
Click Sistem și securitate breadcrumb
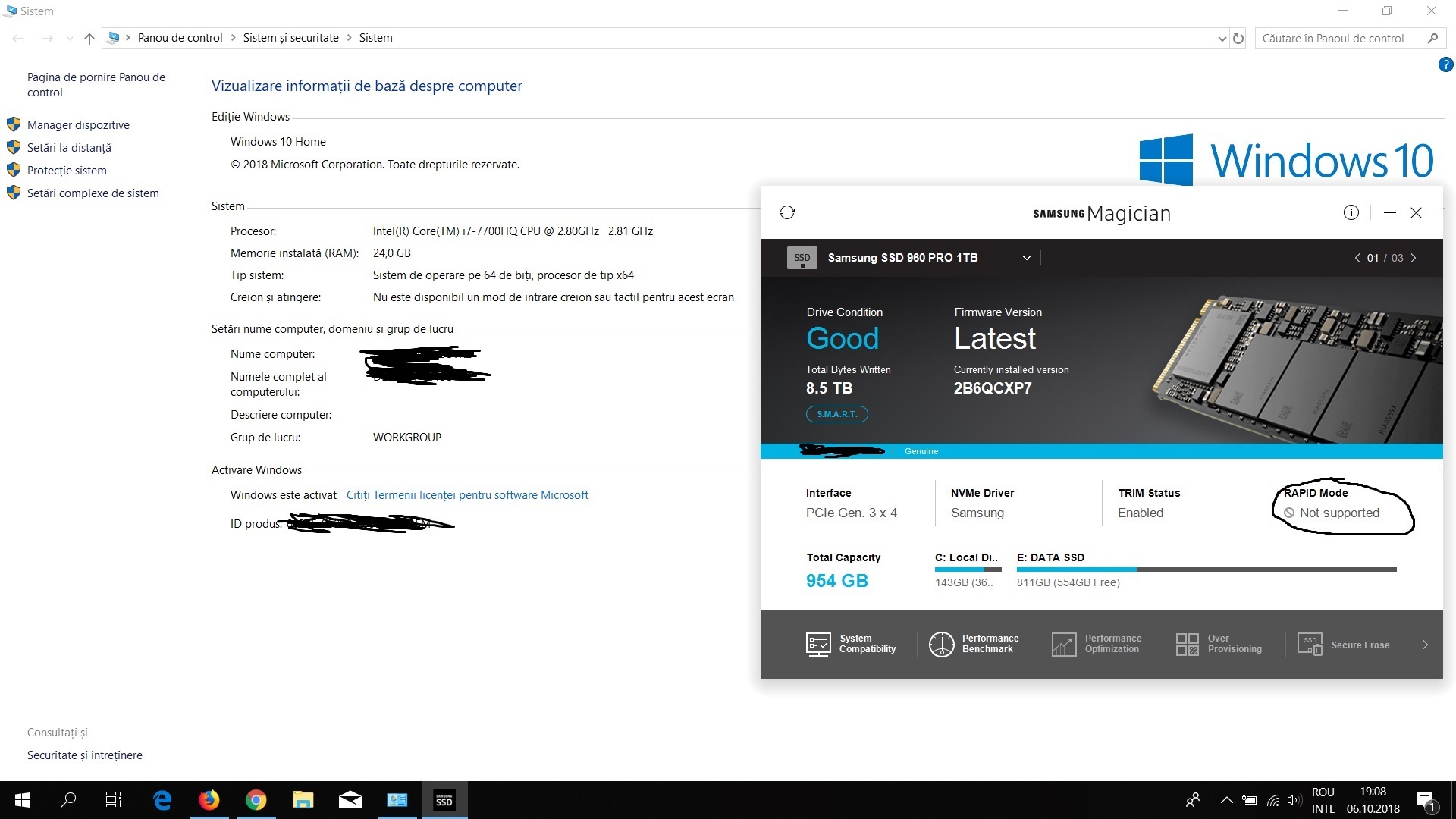pos(291,38)
